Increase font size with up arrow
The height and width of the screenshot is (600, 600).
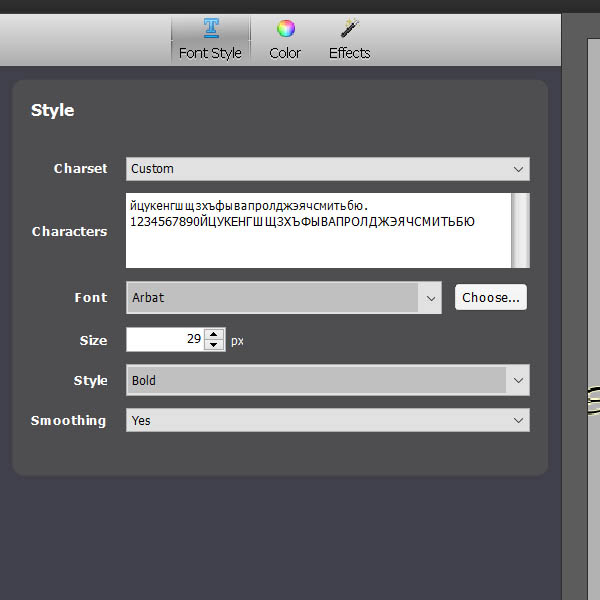click(x=215, y=334)
